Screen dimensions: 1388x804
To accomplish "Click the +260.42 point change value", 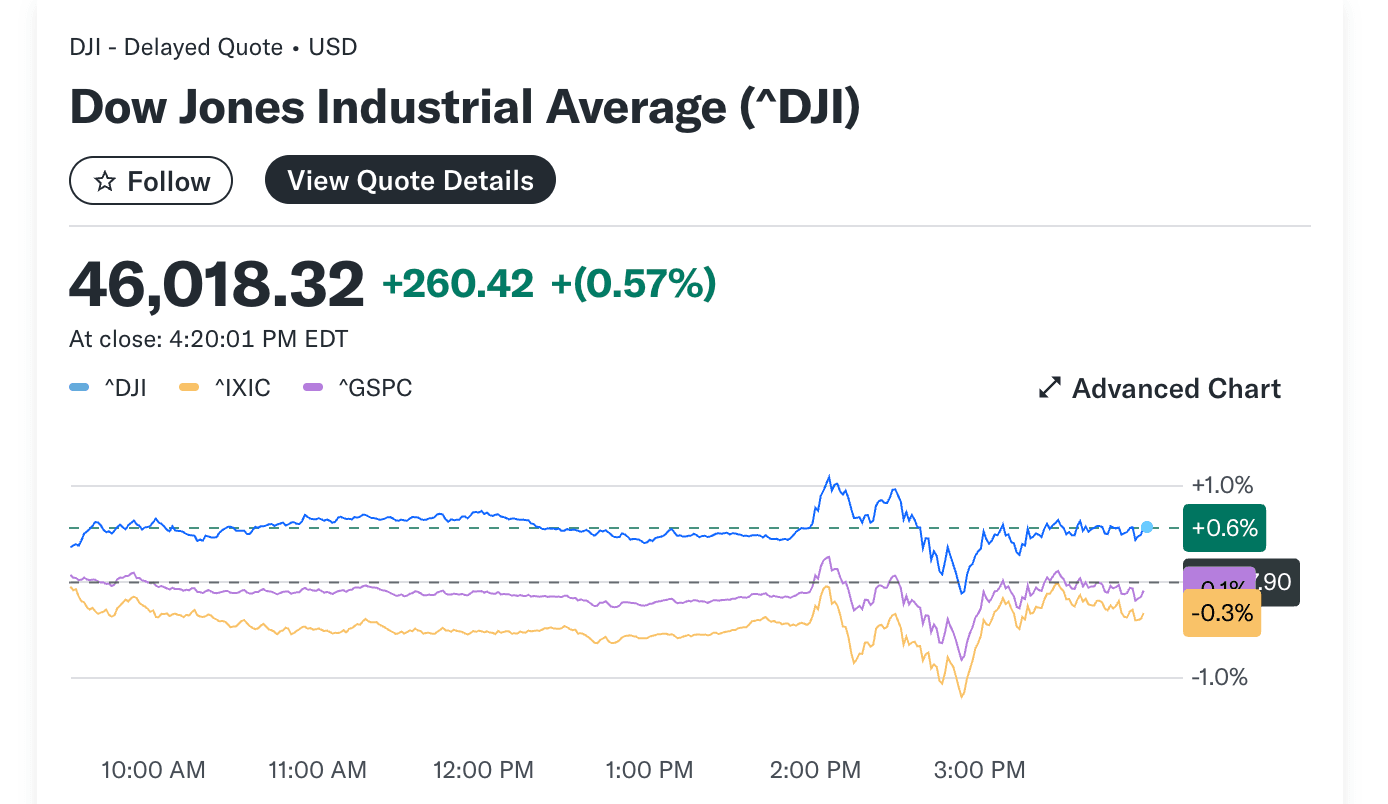I will (x=458, y=284).
